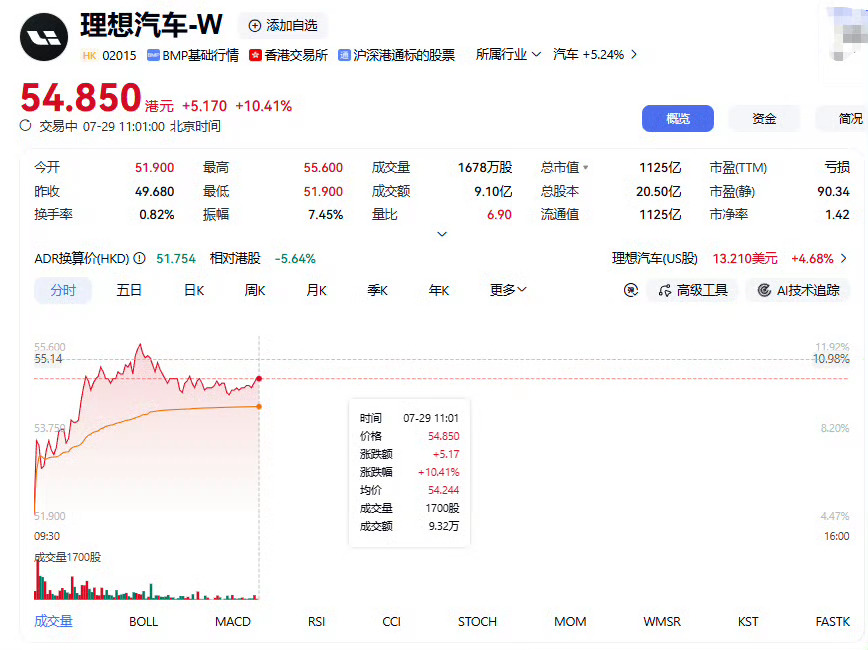The width and height of the screenshot is (868, 650).
Task: Click the 沪深港通标的股票 blue icon
Action: click(344, 55)
